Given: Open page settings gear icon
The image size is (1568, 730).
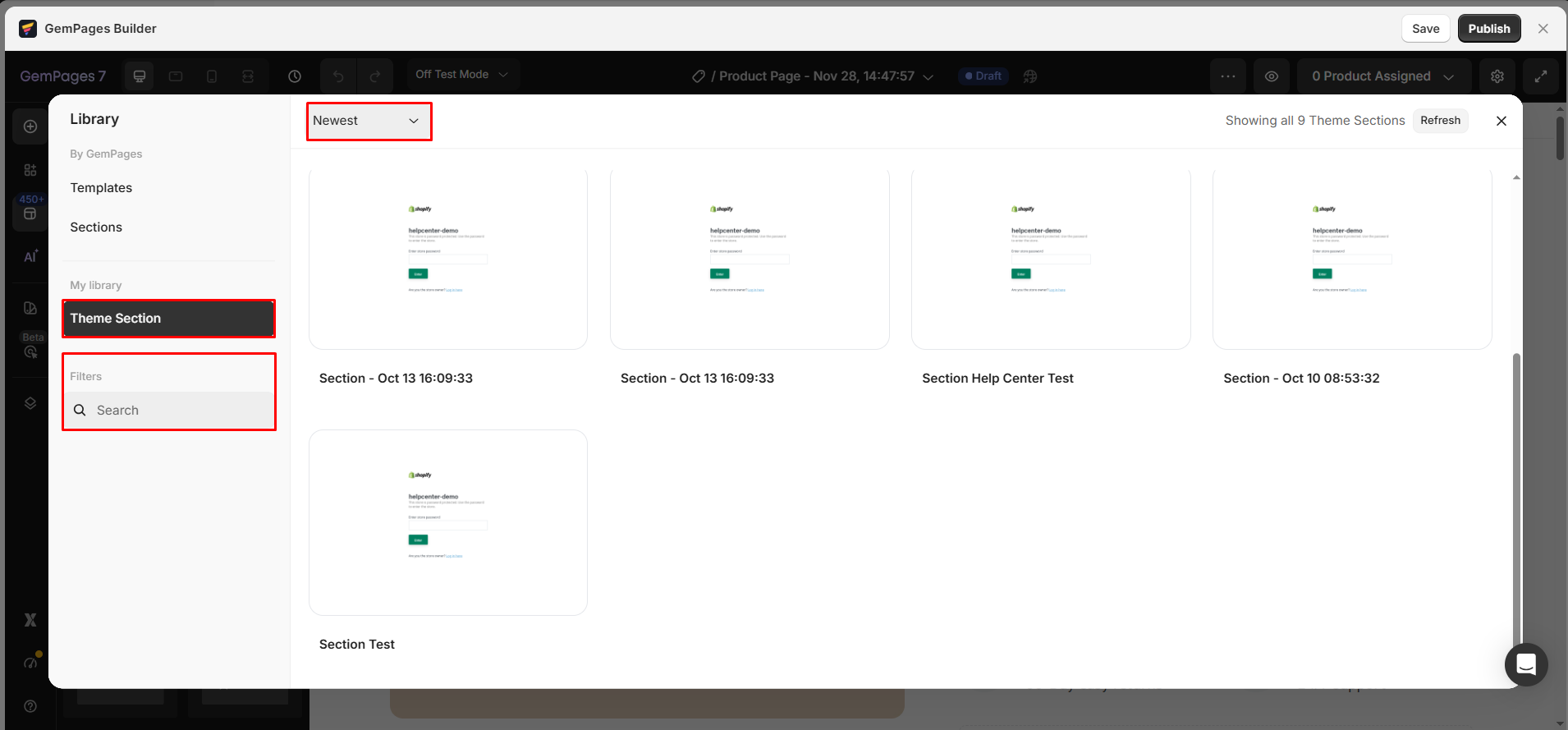Looking at the screenshot, I should click(1497, 76).
